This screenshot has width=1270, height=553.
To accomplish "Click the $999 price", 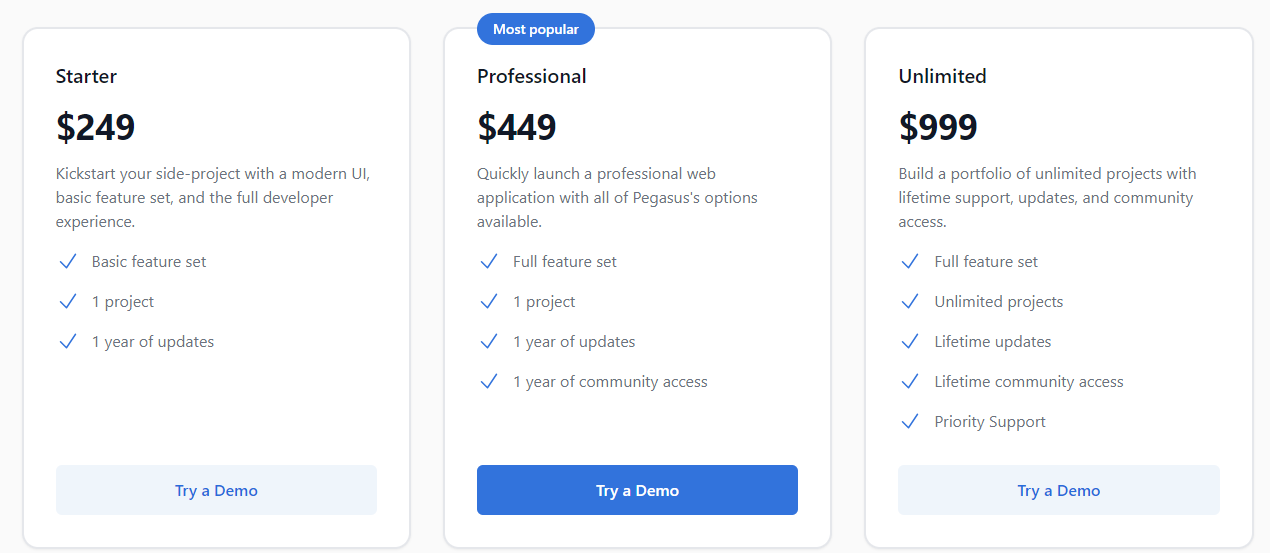I will click(938, 127).
